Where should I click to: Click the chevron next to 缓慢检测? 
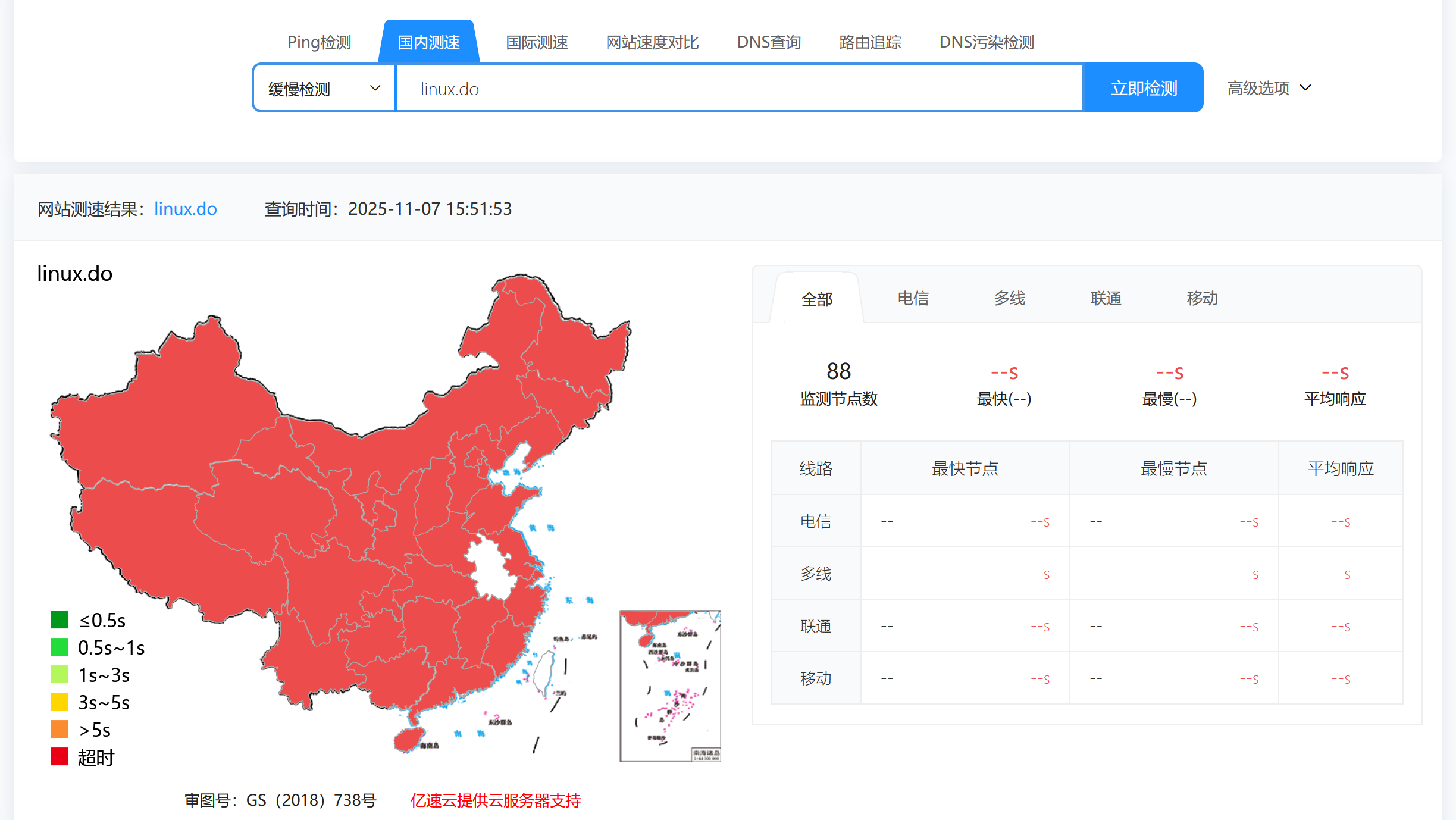(375, 89)
